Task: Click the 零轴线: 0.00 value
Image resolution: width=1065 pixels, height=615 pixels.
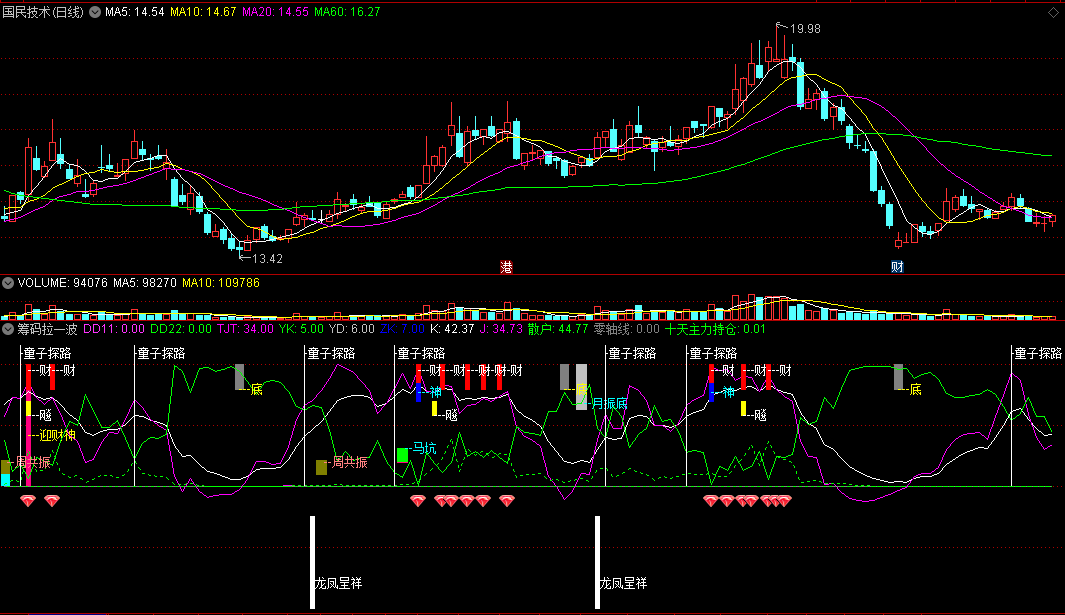Action: coord(626,330)
